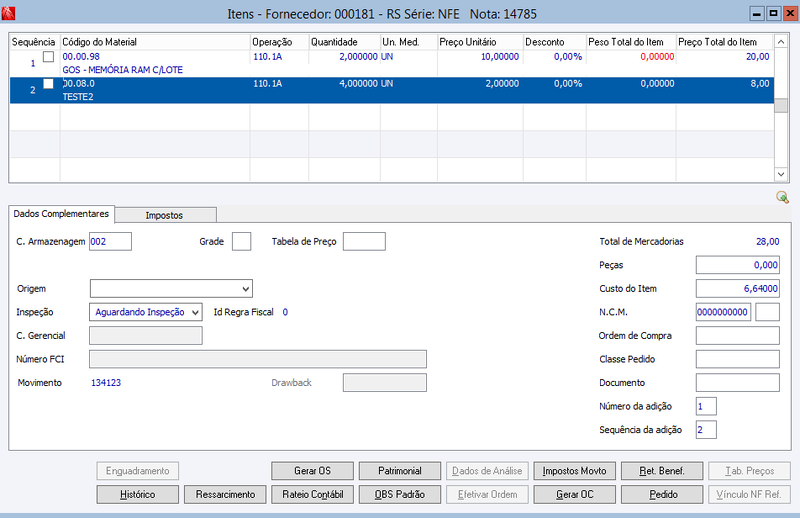Click the Un. Med. column header
Image resolution: width=800 pixels, height=518 pixels.
point(409,42)
